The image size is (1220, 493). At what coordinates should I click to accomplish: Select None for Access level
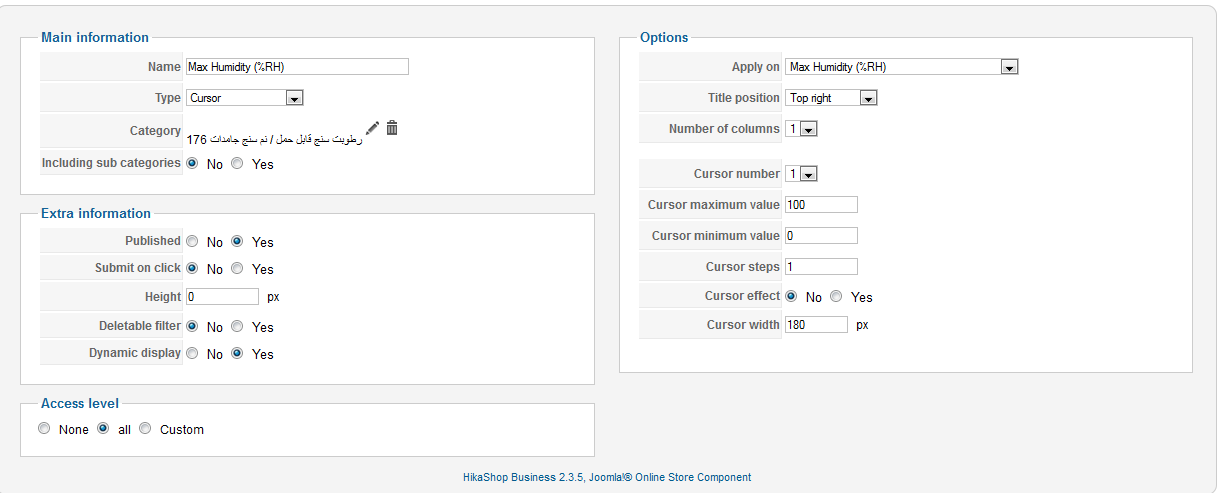[x=43, y=429]
